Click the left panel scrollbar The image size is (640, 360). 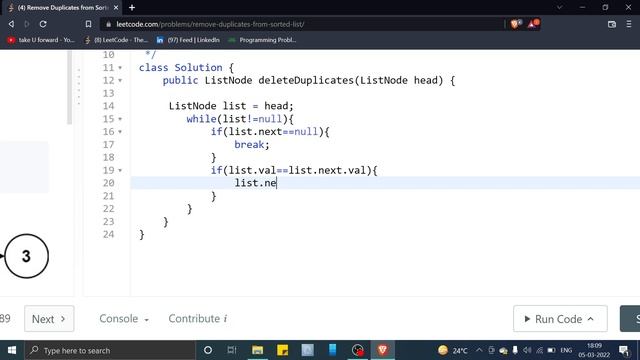click(x=69, y=87)
